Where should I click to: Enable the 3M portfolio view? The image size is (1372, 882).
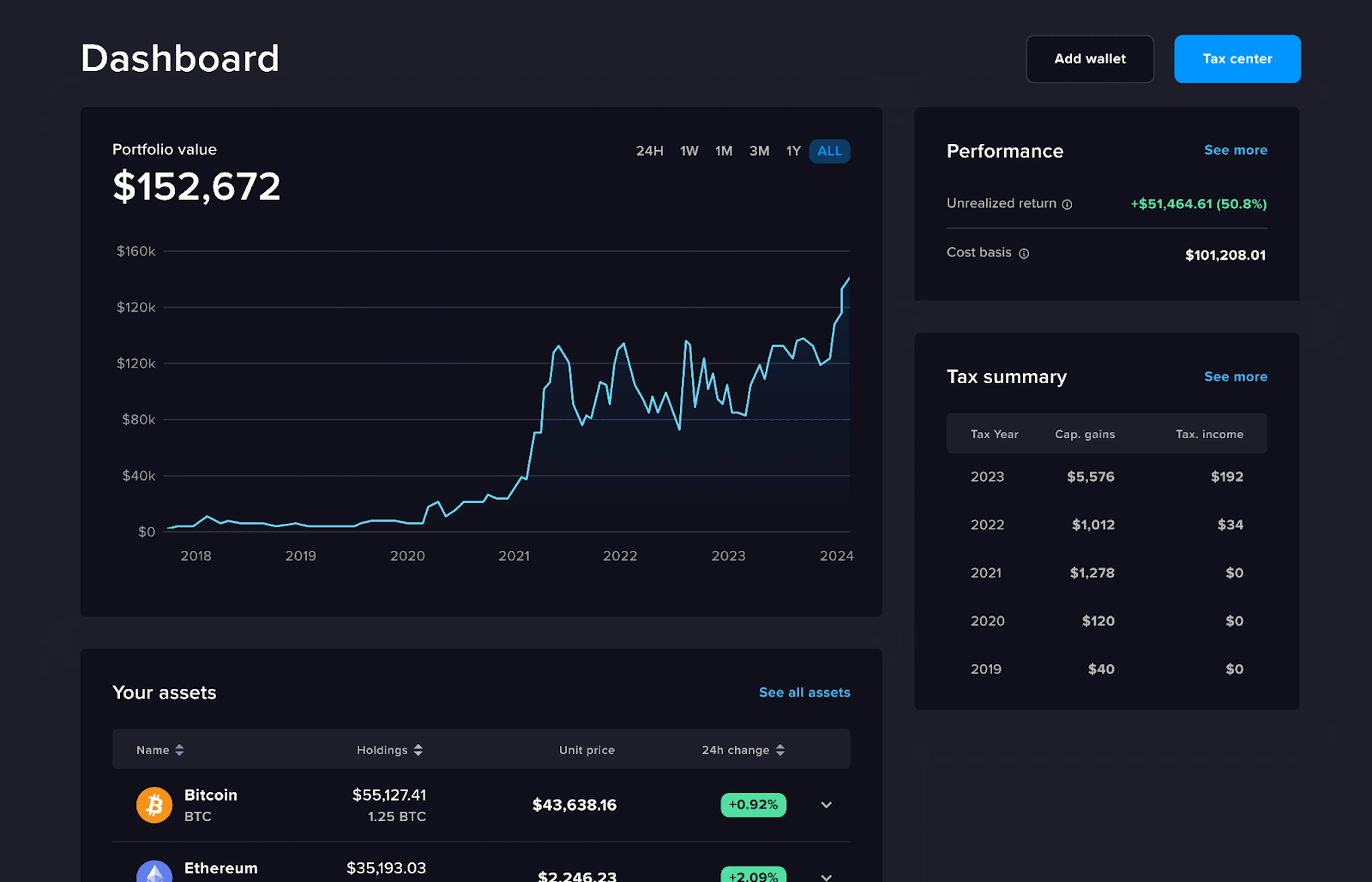pyautogui.click(x=758, y=151)
